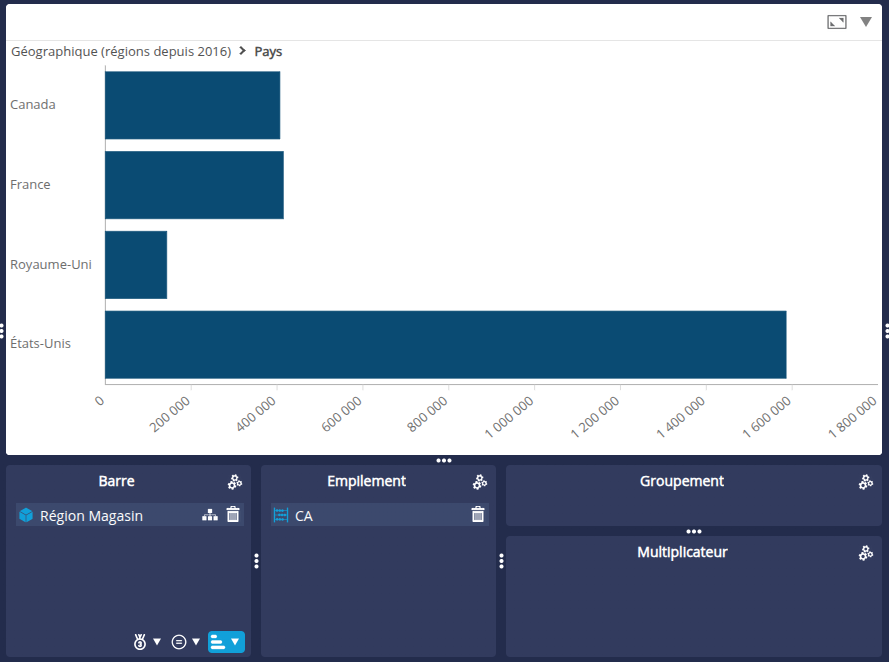Click the blue cube icon of Région Magasin
This screenshot has width=889, height=662.
coord(26,516)
